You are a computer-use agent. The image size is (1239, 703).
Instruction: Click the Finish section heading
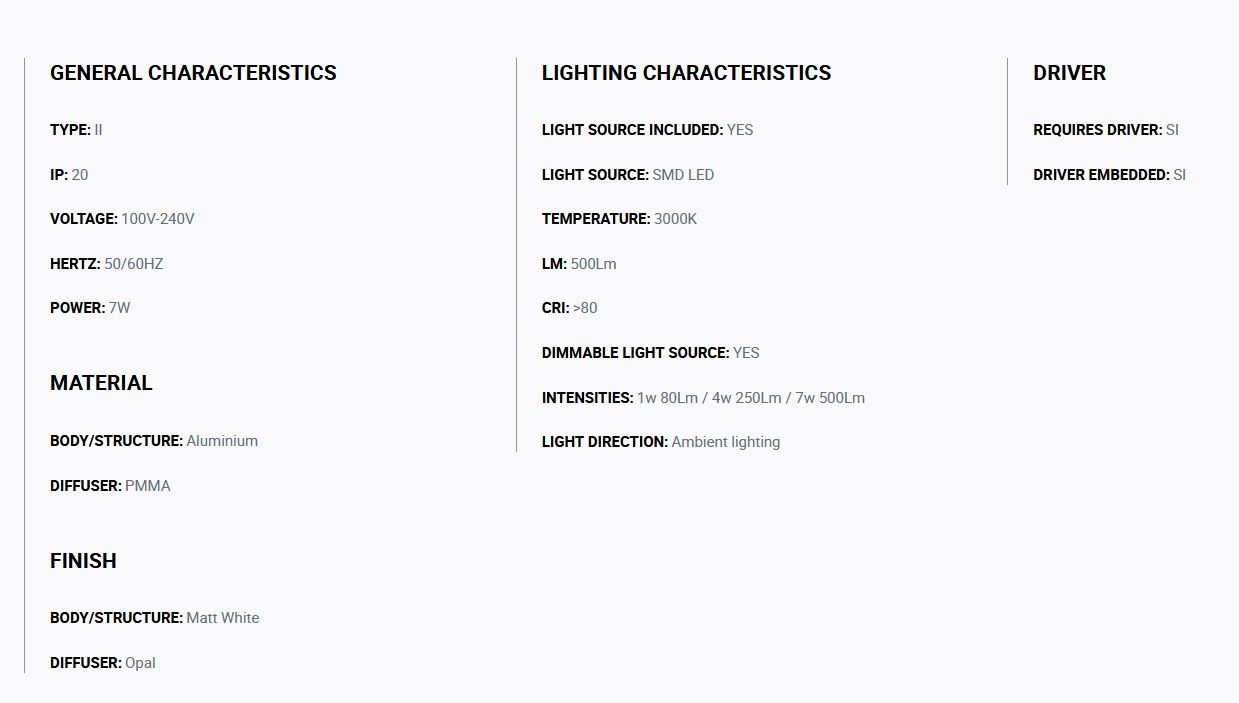pos(83,561)
